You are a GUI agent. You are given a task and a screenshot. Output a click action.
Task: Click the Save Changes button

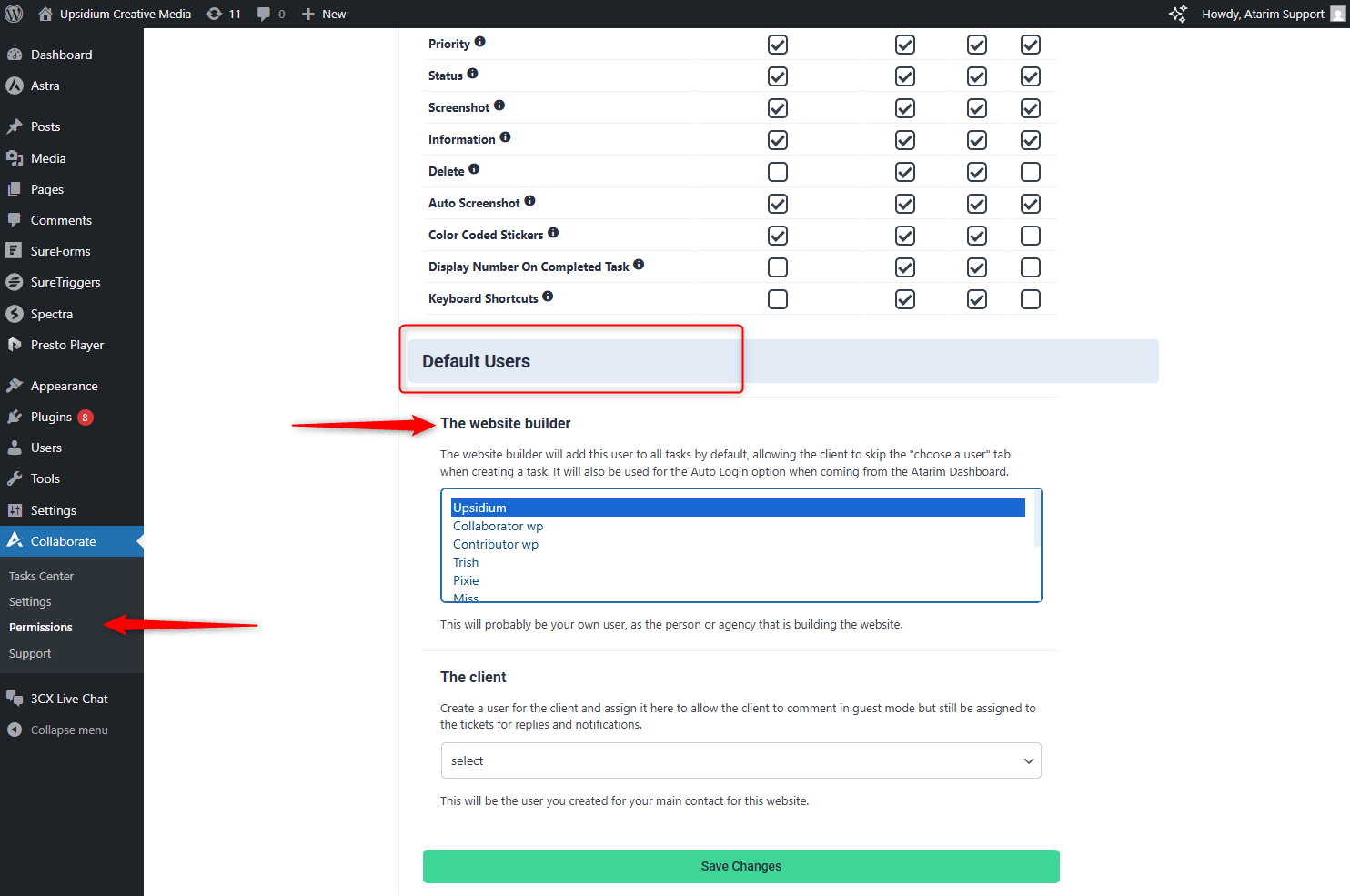point(740,866)
